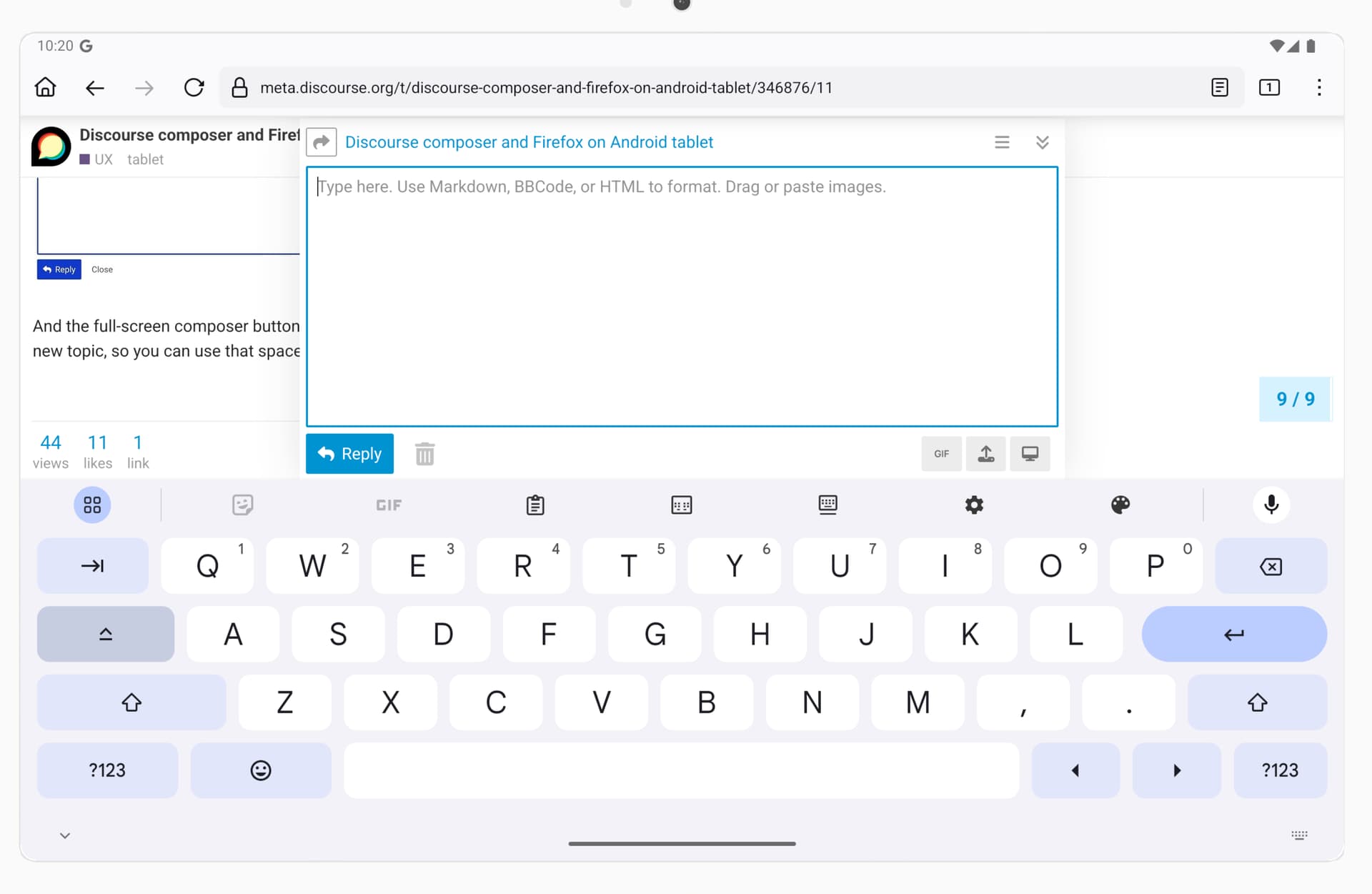Click into the composer text area

tap(682, 297)
